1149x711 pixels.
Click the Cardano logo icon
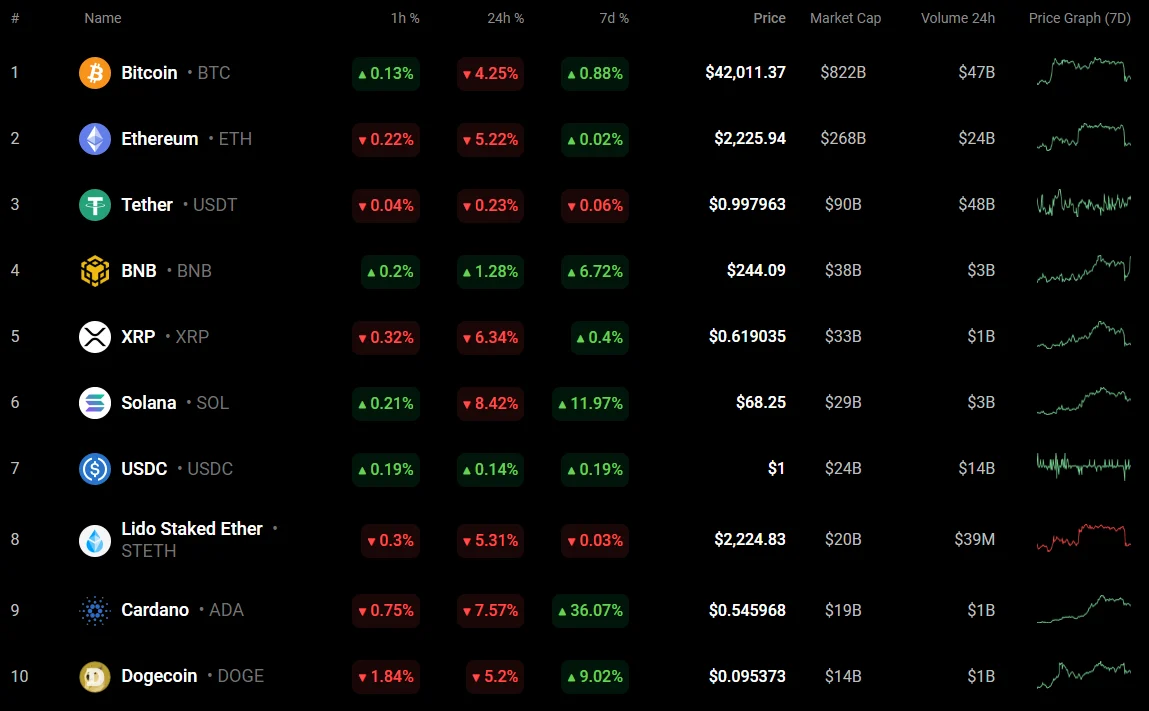click(95, 610)
